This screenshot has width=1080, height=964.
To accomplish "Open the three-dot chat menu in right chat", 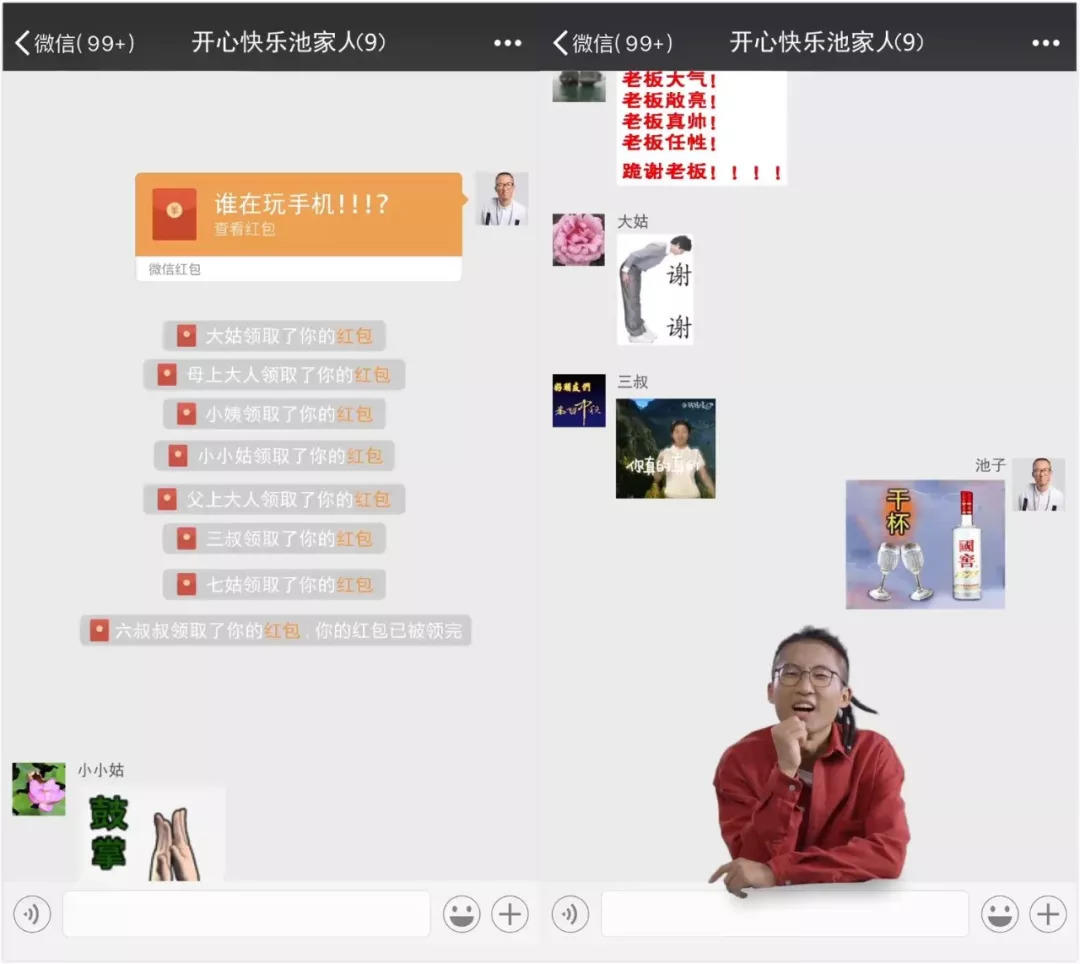I will (1045, 43).
